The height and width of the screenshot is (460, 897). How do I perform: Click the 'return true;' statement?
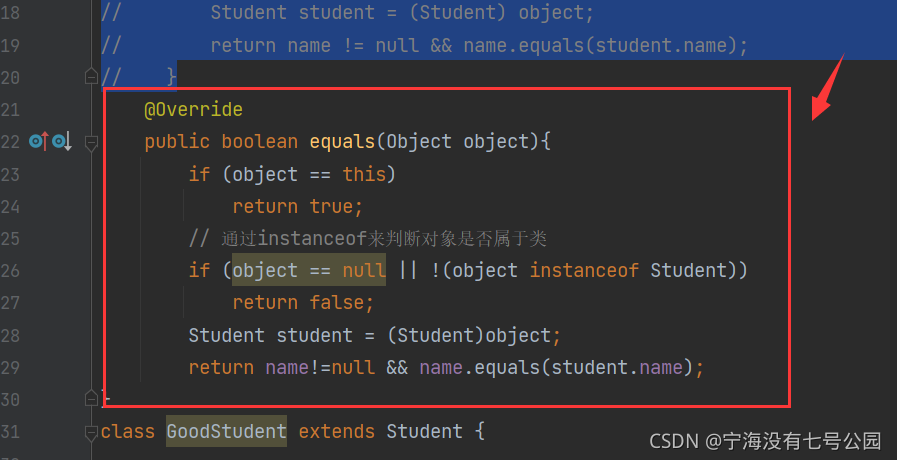298,206
